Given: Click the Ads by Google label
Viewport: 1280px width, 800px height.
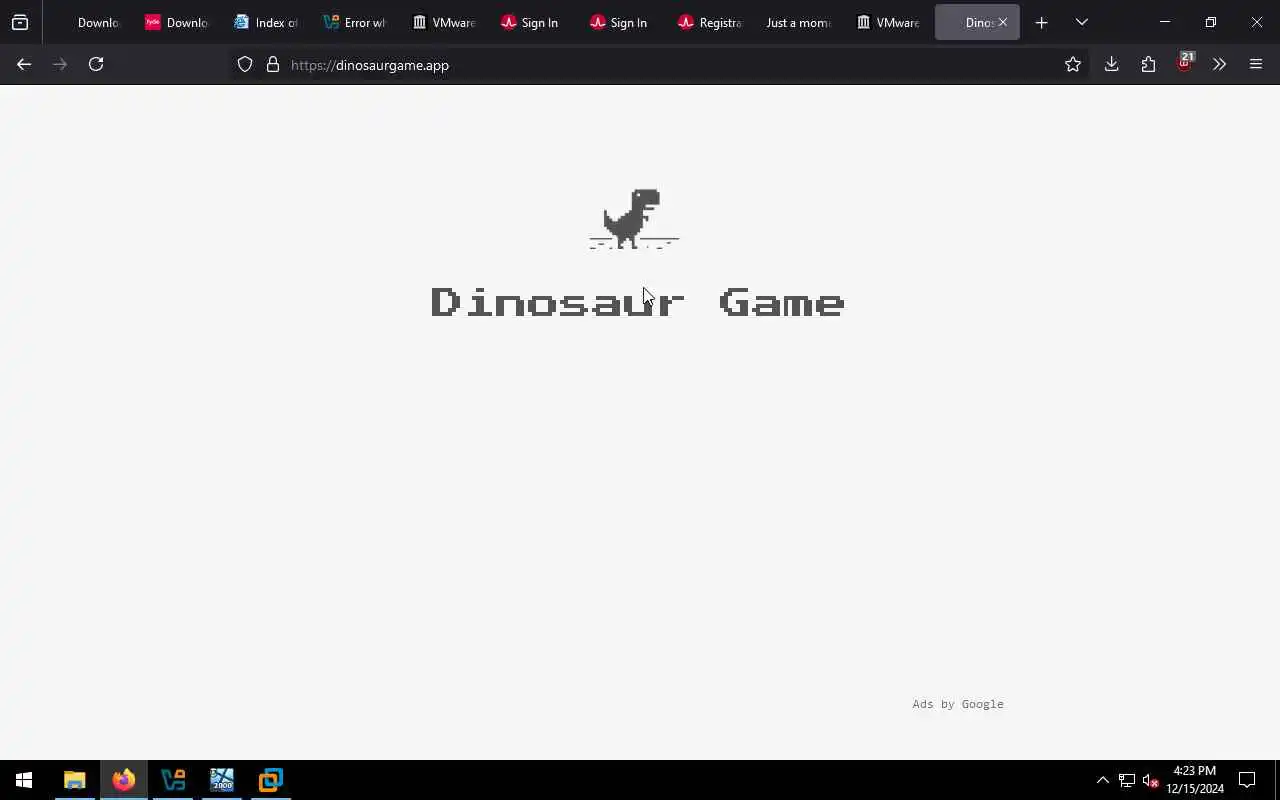Looking at the screenshot, I should pos(958,704).
